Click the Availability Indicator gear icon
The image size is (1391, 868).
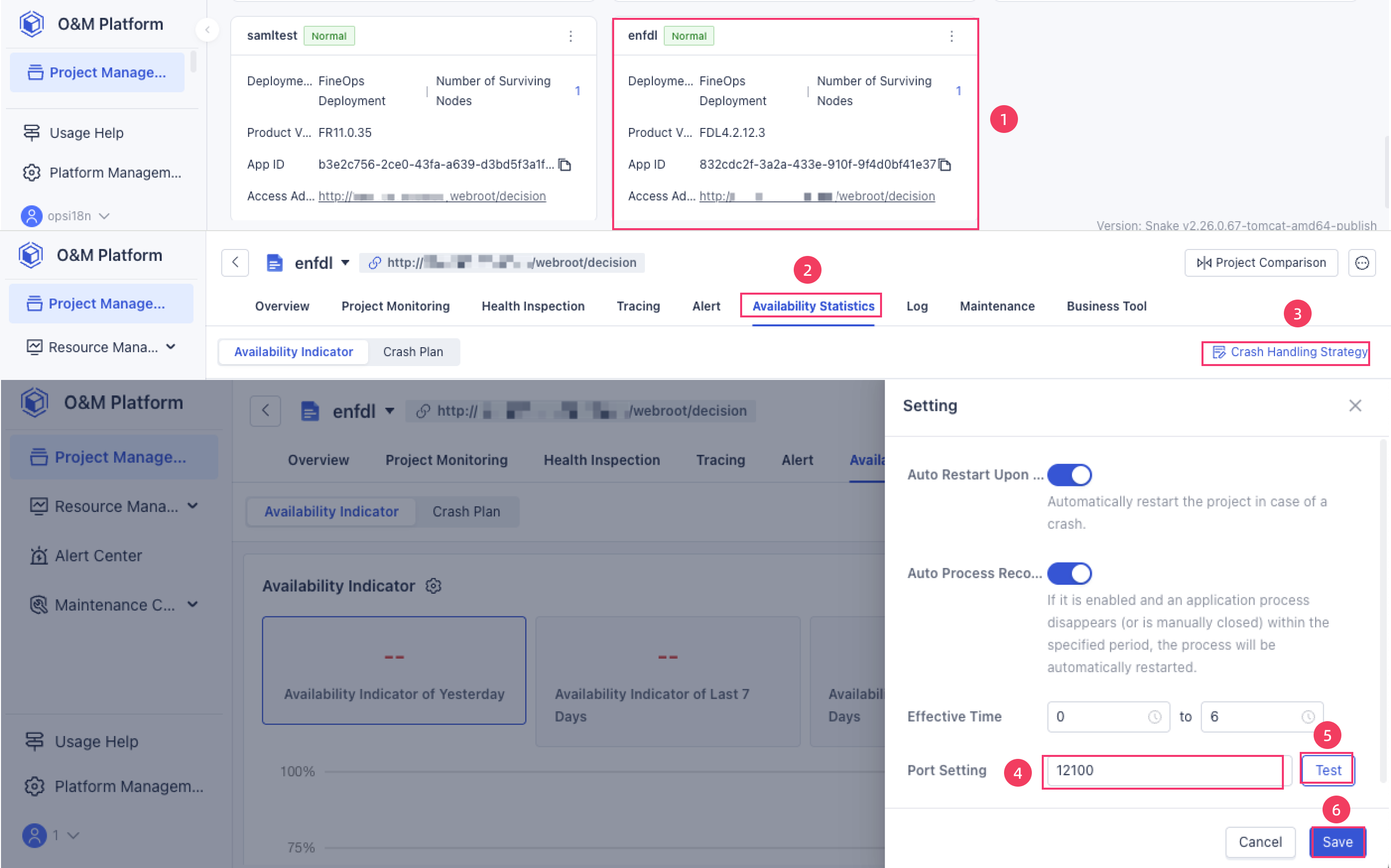click(434, 586)
